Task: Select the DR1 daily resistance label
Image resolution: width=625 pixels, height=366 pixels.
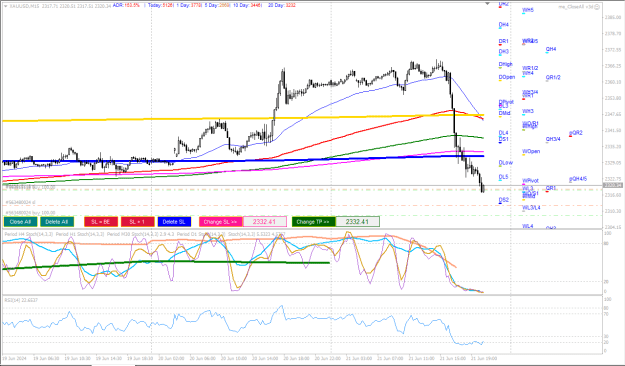Action: coord(503,41)
